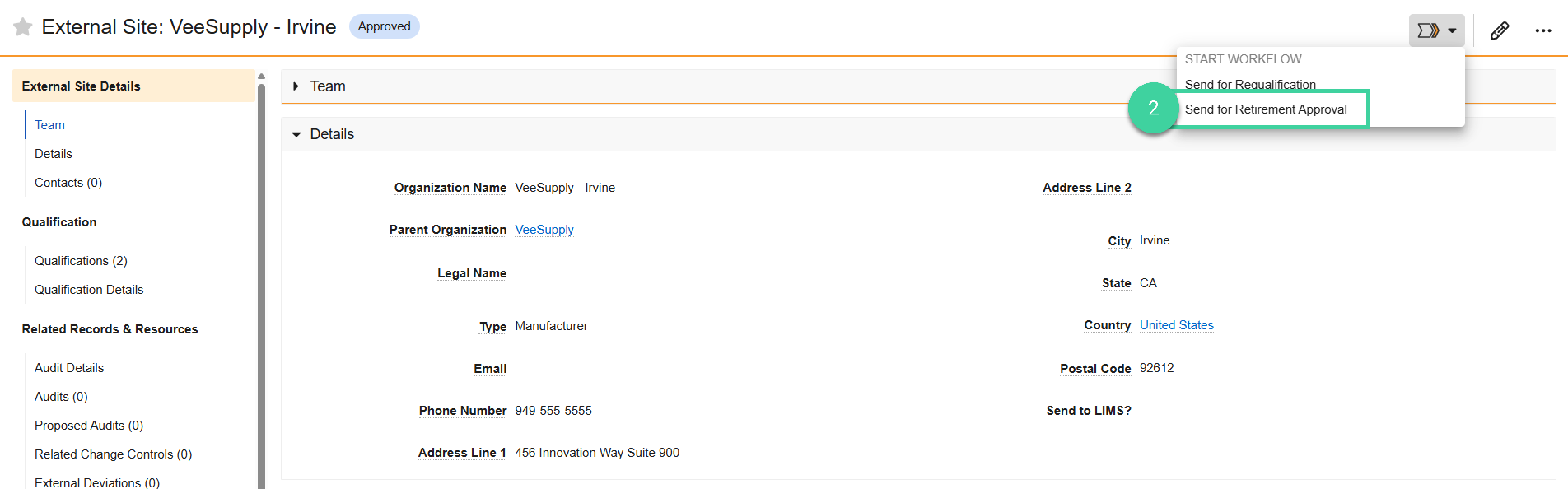
Task: Collapse the Details section
Action: click(296, 133)
